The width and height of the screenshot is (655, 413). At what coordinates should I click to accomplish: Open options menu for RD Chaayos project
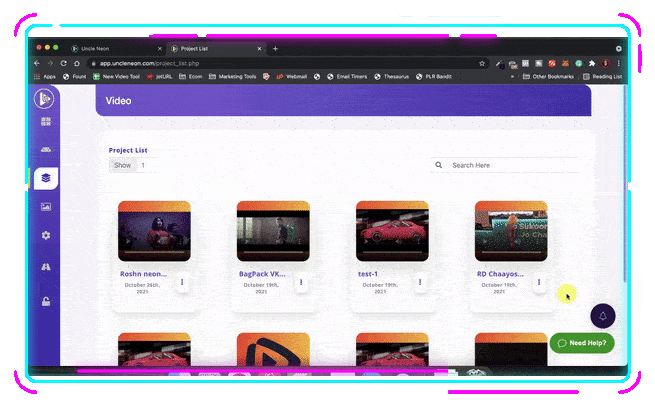[539, 282]
